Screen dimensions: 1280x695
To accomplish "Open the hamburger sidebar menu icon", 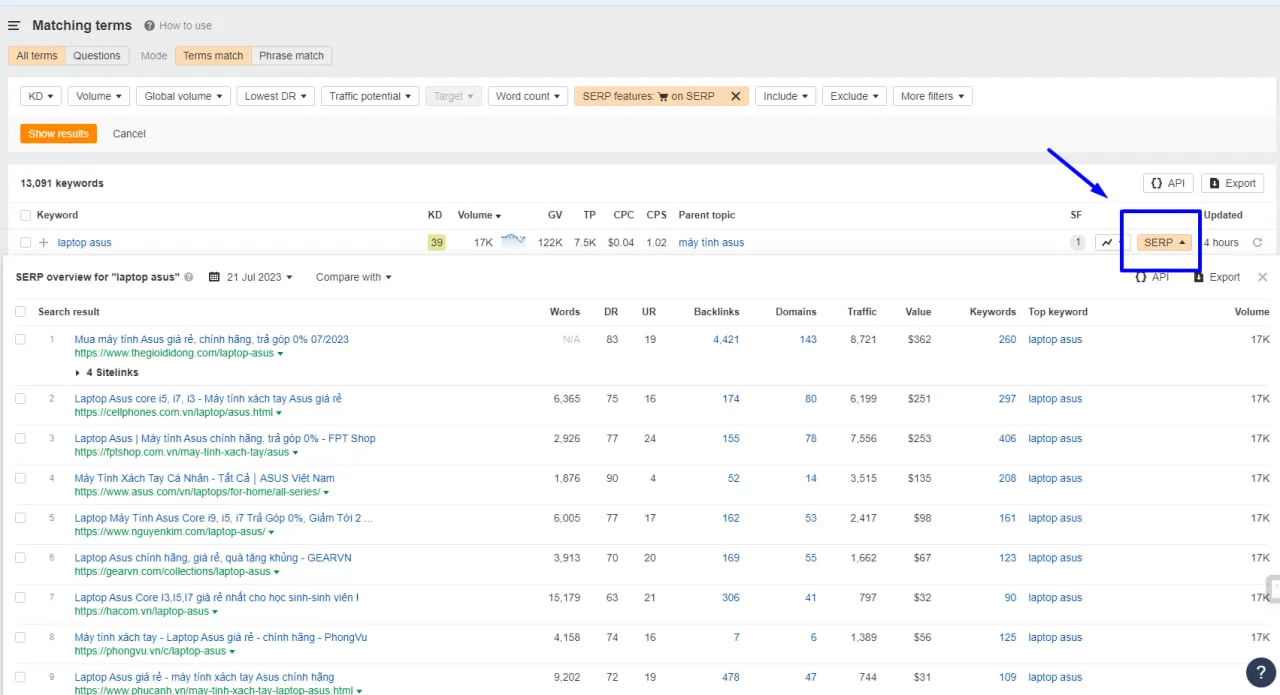I will pyautogui.click(x=14, y=26).
